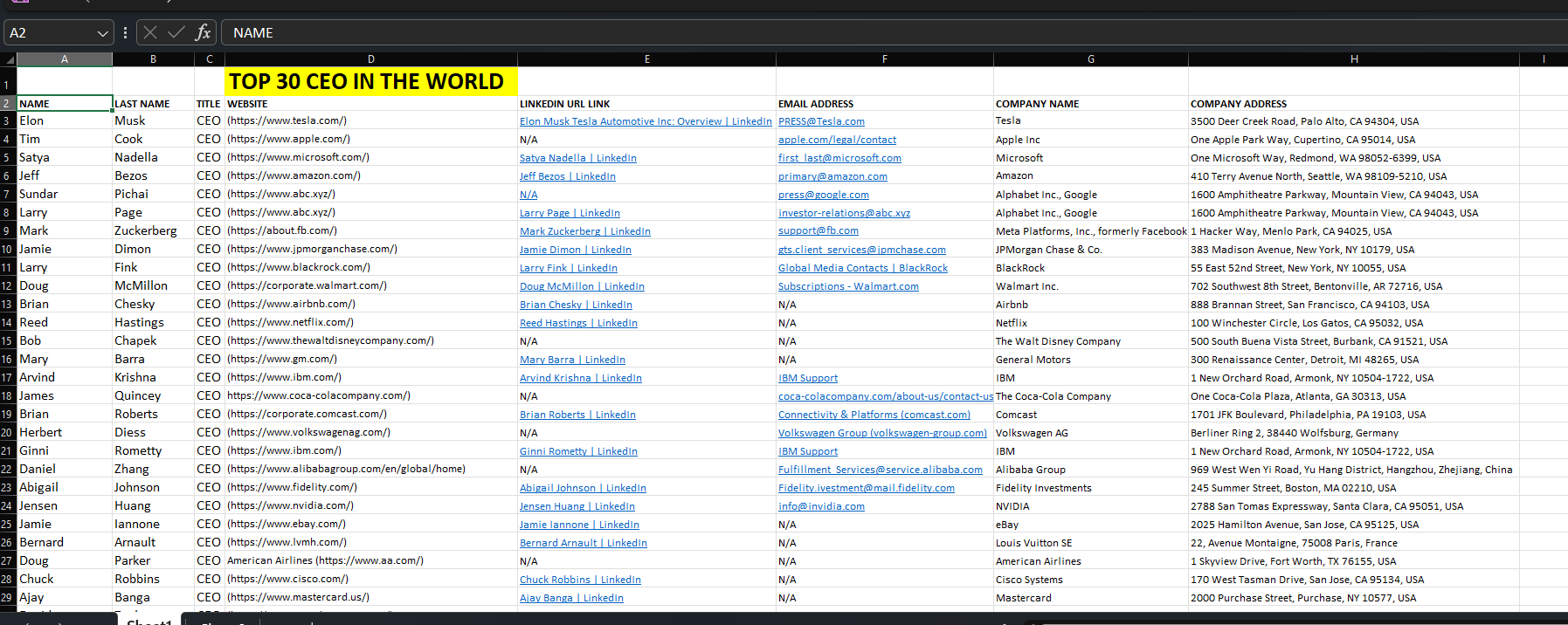The width and height of the screenshot is (1568, 625).
Task: Open Larry Page LinkedIn link
Action: [570, 213]
